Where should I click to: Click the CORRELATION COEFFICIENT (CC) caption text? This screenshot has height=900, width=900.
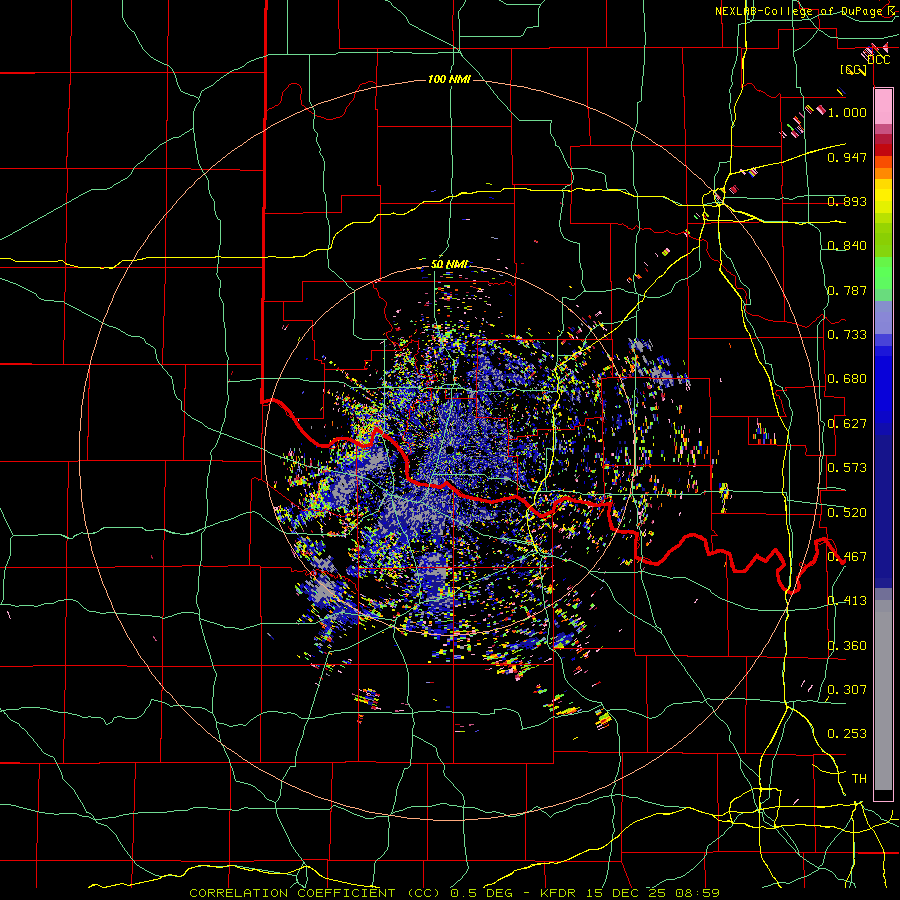pos(315,893)
